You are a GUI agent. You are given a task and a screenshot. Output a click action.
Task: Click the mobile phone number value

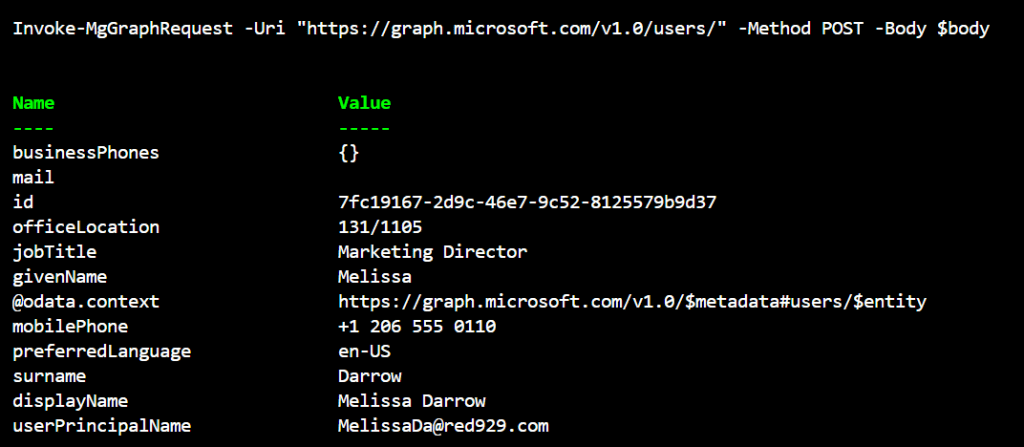pyautogui.click(x=417, y=327)
